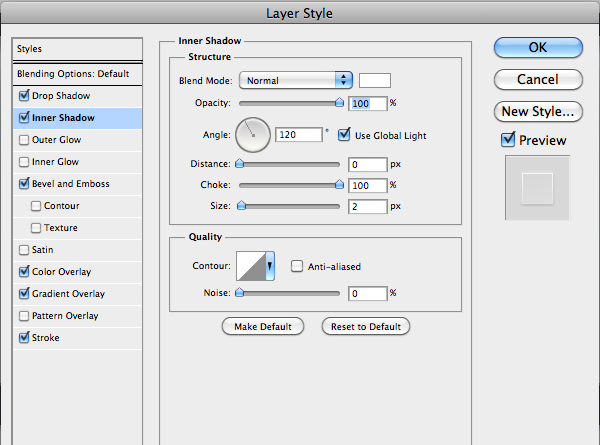Click the Noise slider handle

coord(240,292)
